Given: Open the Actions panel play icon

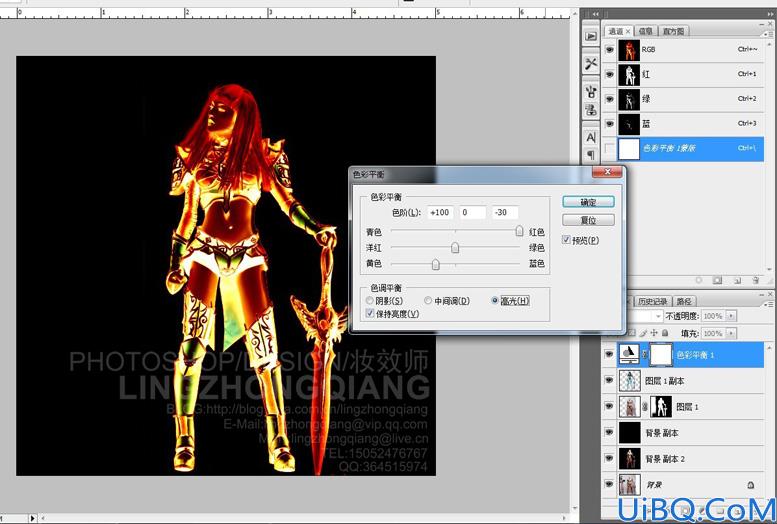Looking at the screenshot, I should (x=591, y=36).
